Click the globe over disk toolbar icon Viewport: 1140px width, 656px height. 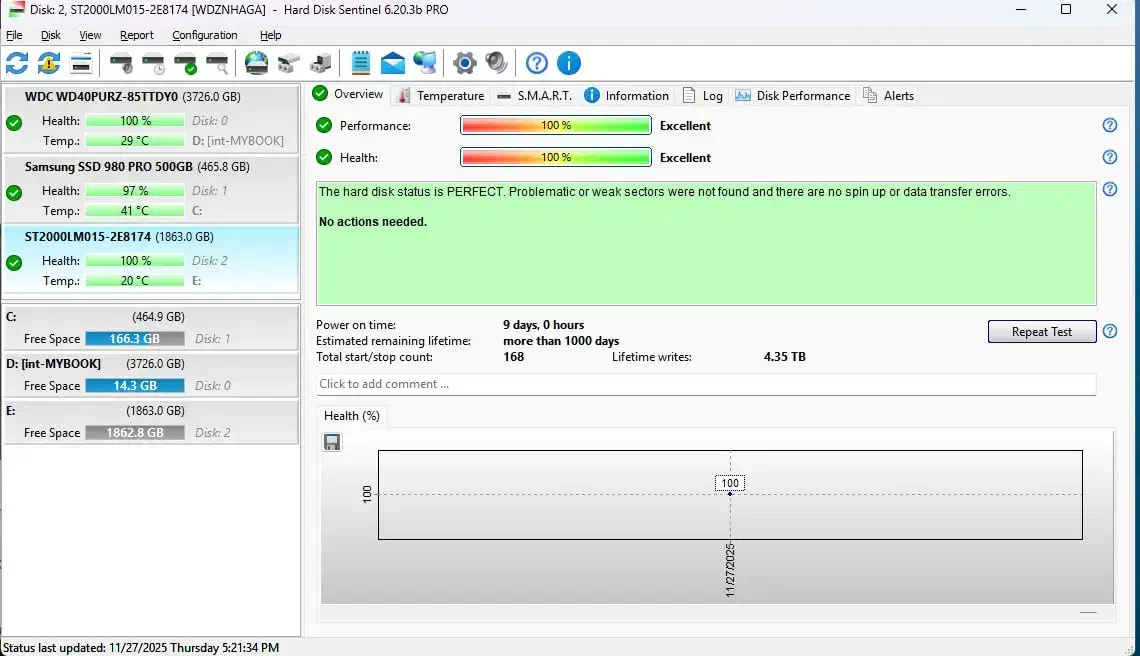click(x=257, y=64)
